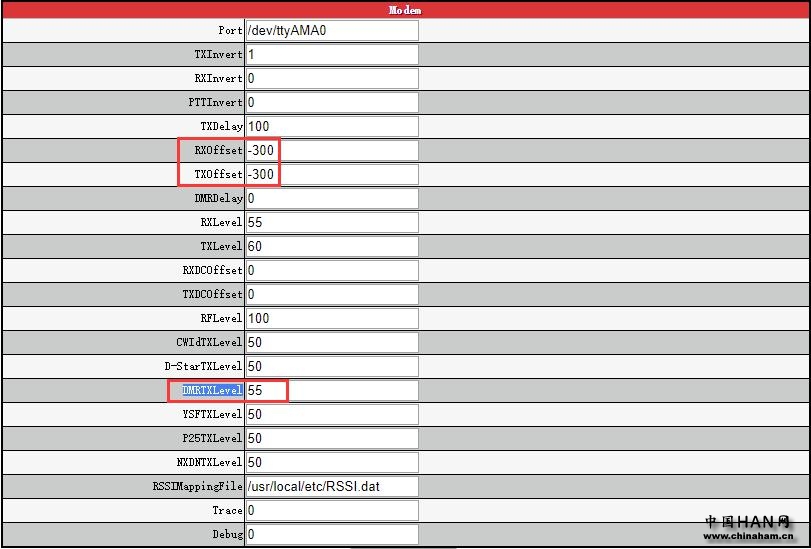811x549 pixels.
Task: Click the RSSIMappingFile path field
Action: [331, 486]
